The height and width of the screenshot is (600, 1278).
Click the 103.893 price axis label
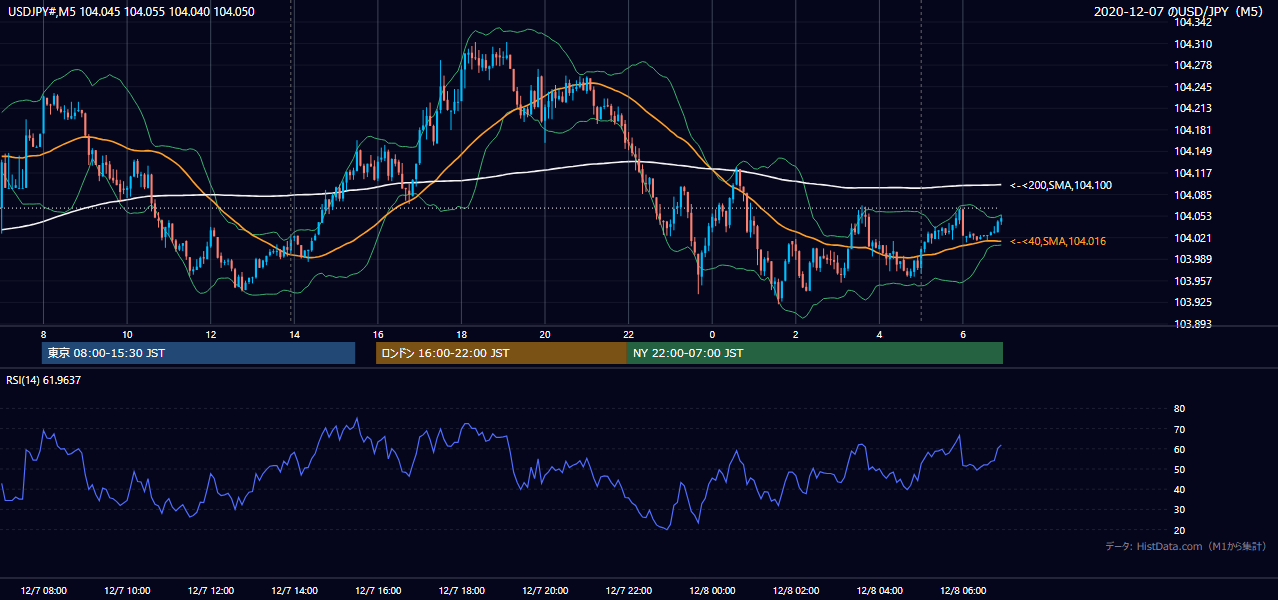(x=1193, y=324)
